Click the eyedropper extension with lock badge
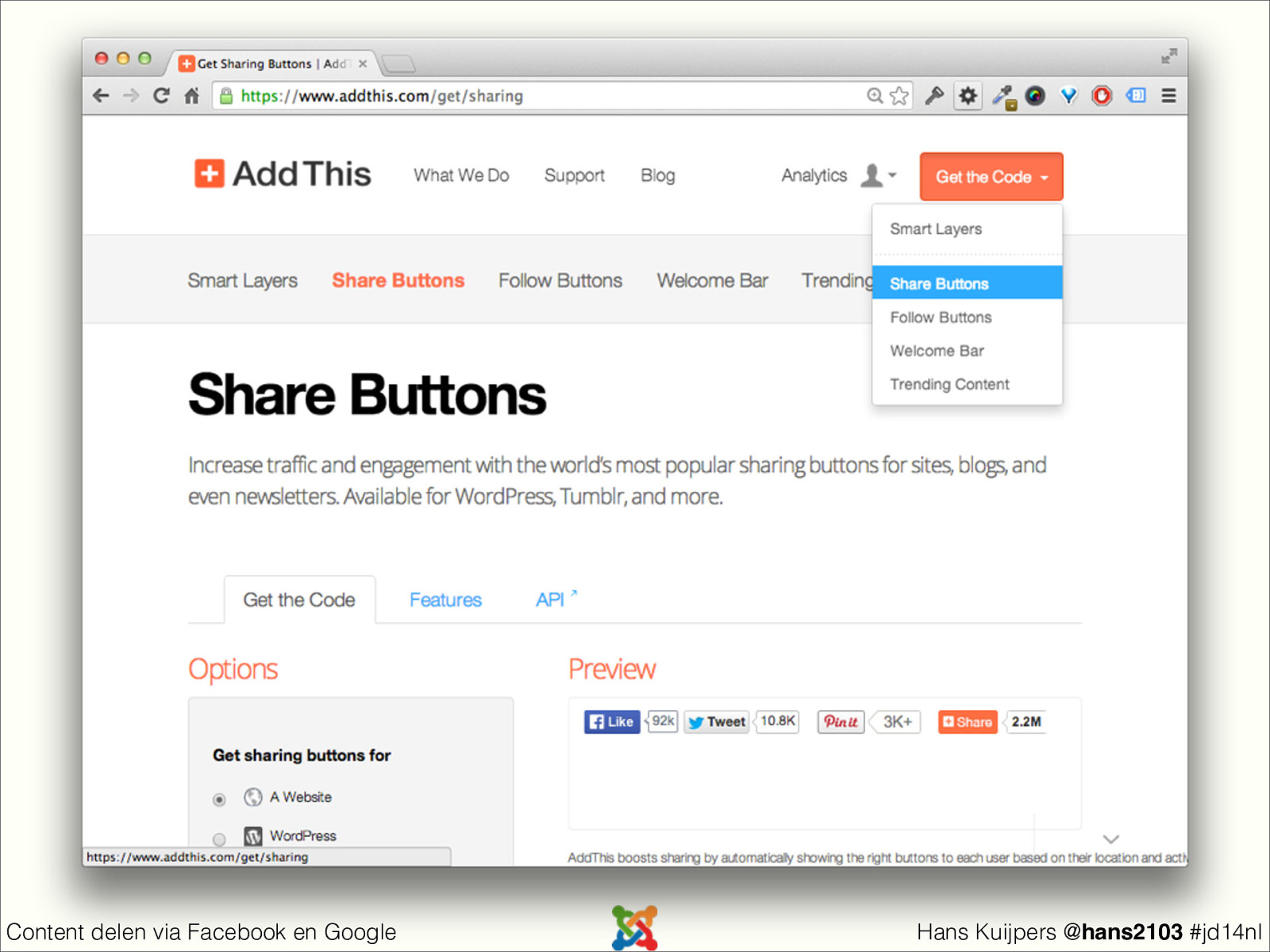This screenshot has height=952, width=1270. tap(1004, 98)
